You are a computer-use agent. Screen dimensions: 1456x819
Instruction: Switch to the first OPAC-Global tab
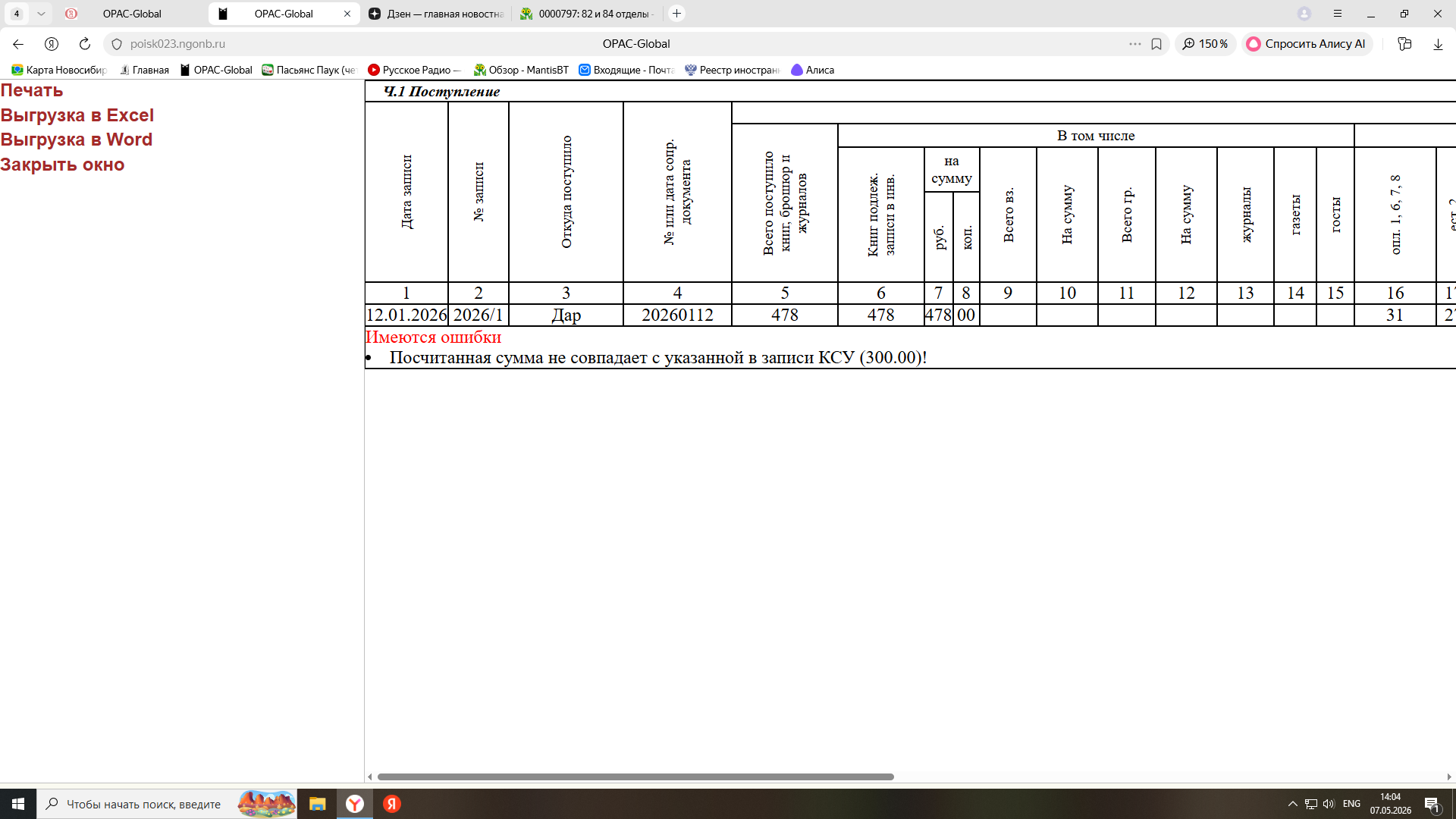pos(132,14)
